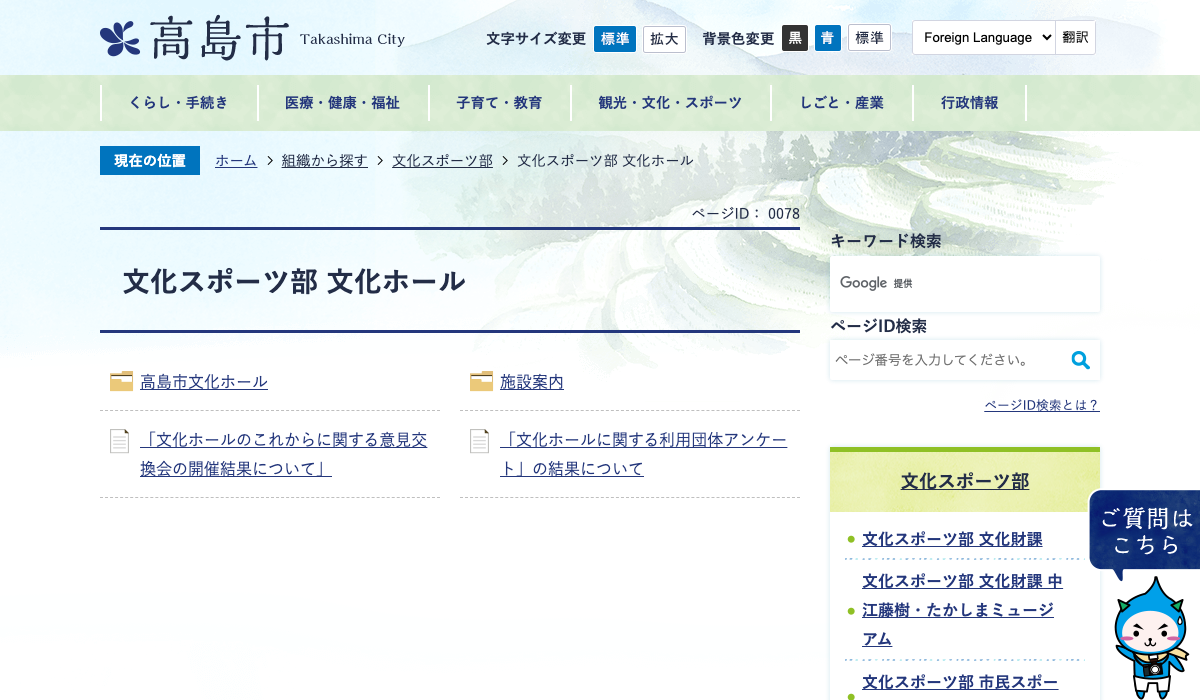Open the 行政情報 menu
This screenshot has width=1200, height=700.
969,103
